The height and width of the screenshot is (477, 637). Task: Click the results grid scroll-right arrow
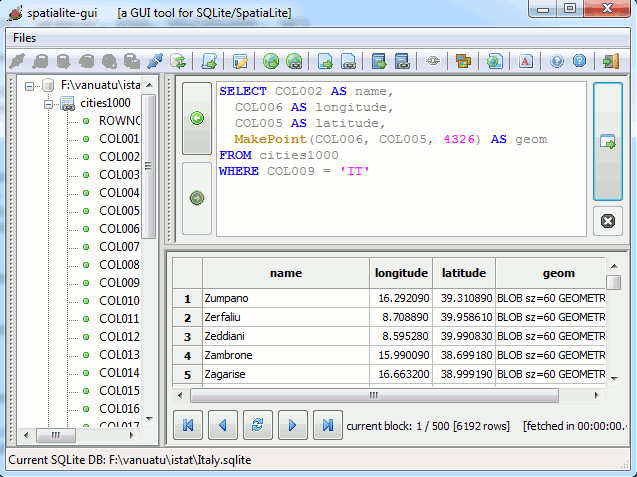click(596, 395)
